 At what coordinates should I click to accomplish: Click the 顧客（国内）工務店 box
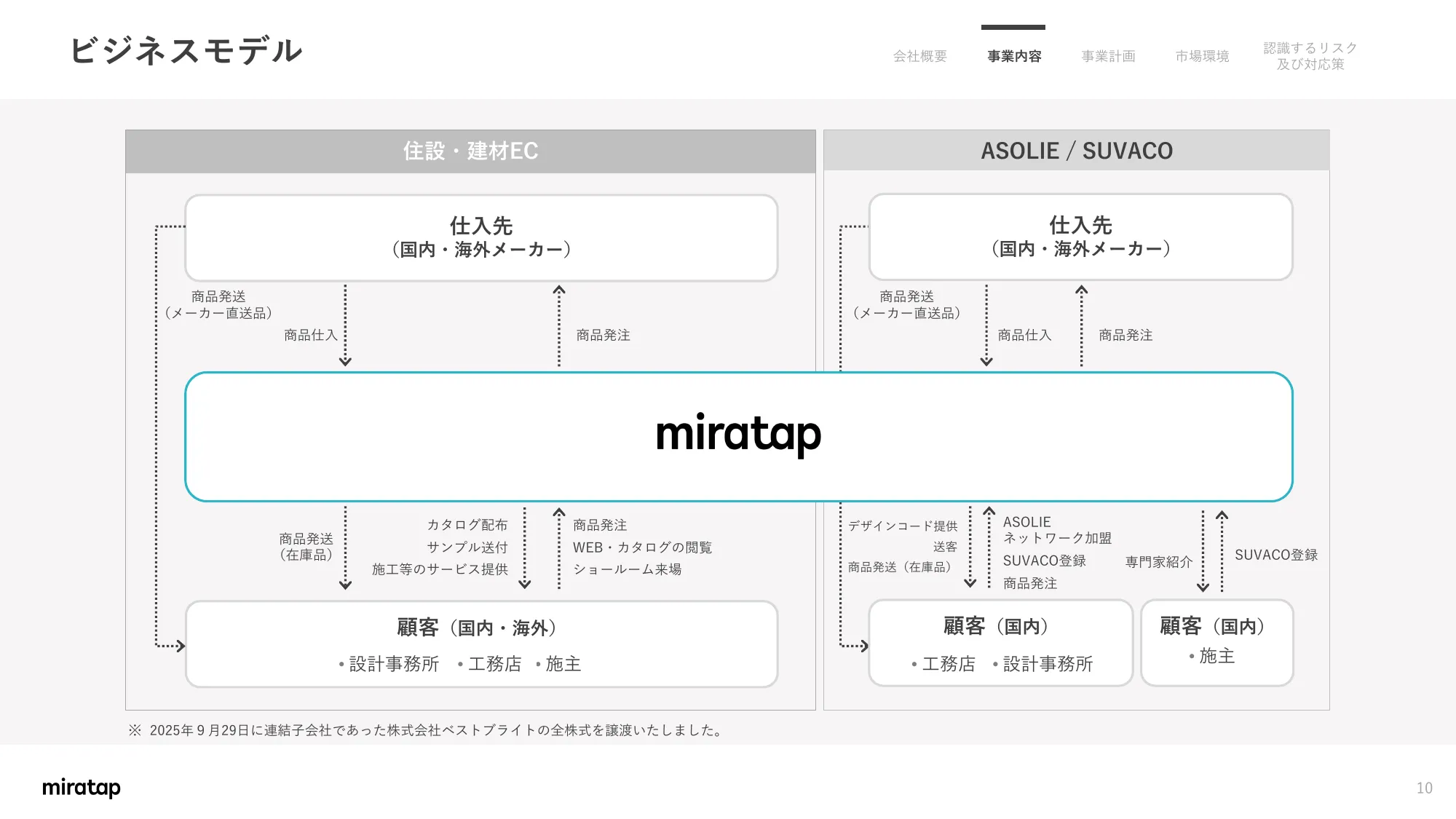1000,643
